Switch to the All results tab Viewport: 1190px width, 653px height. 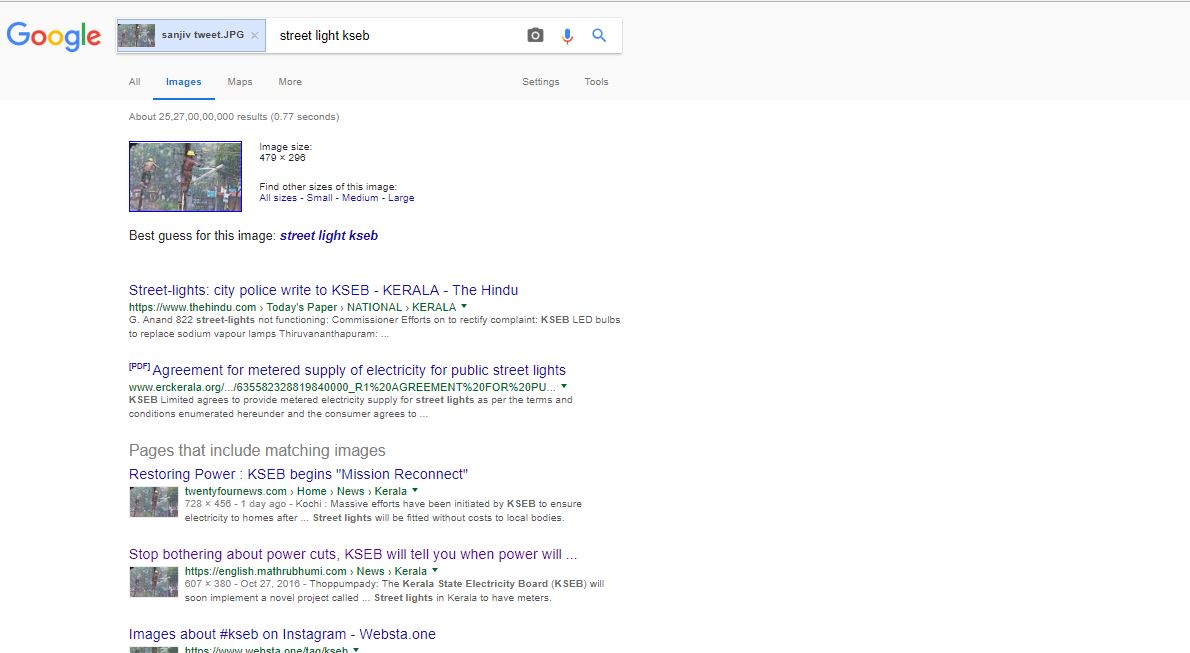tap(134, 82)
